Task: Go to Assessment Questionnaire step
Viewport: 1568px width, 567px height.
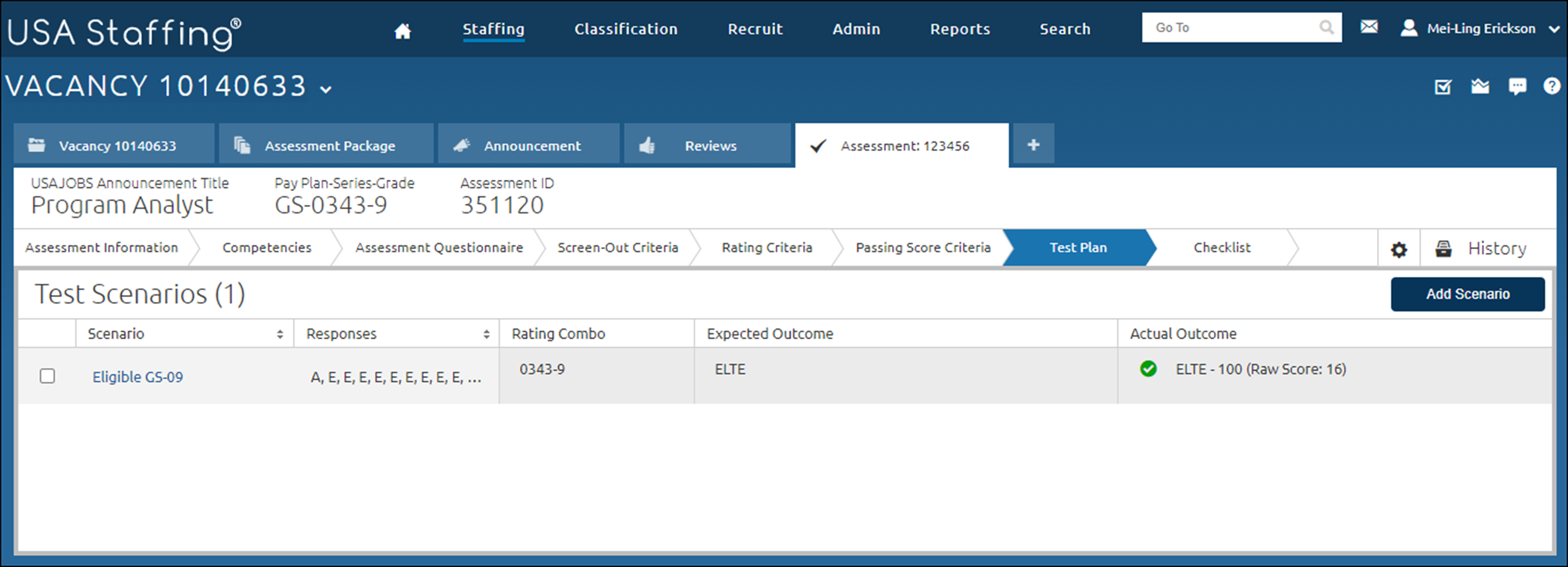Action: [x=439, y=248]
